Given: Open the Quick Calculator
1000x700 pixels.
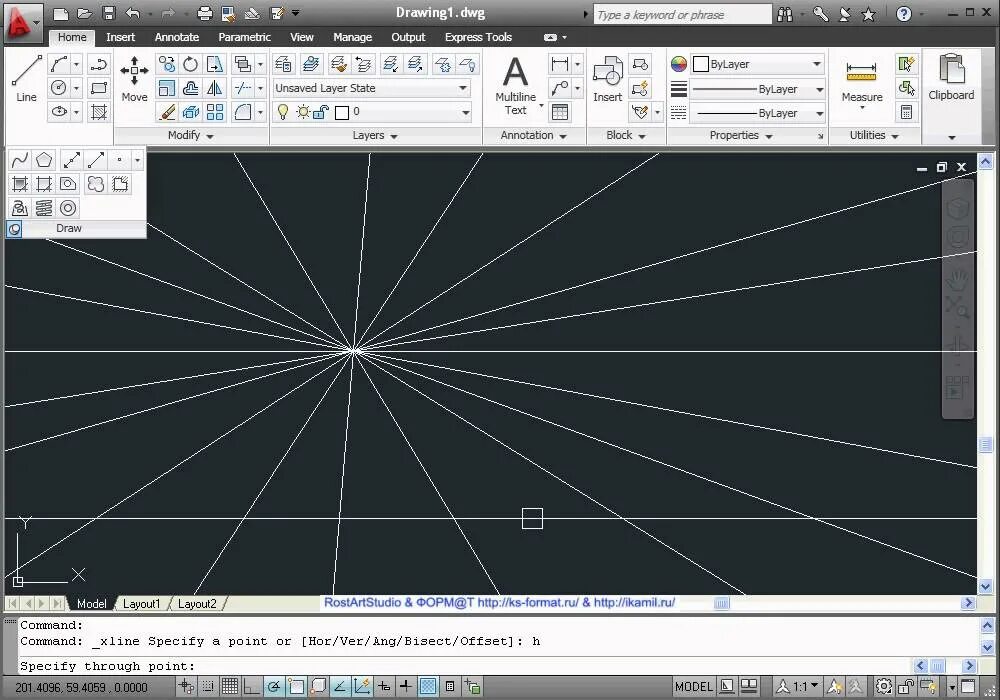Looking at the screenshot, I should click(906, 112).
